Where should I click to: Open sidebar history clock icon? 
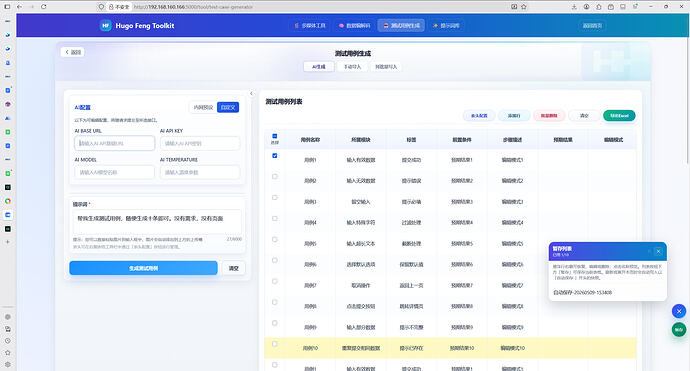[7, 341]
